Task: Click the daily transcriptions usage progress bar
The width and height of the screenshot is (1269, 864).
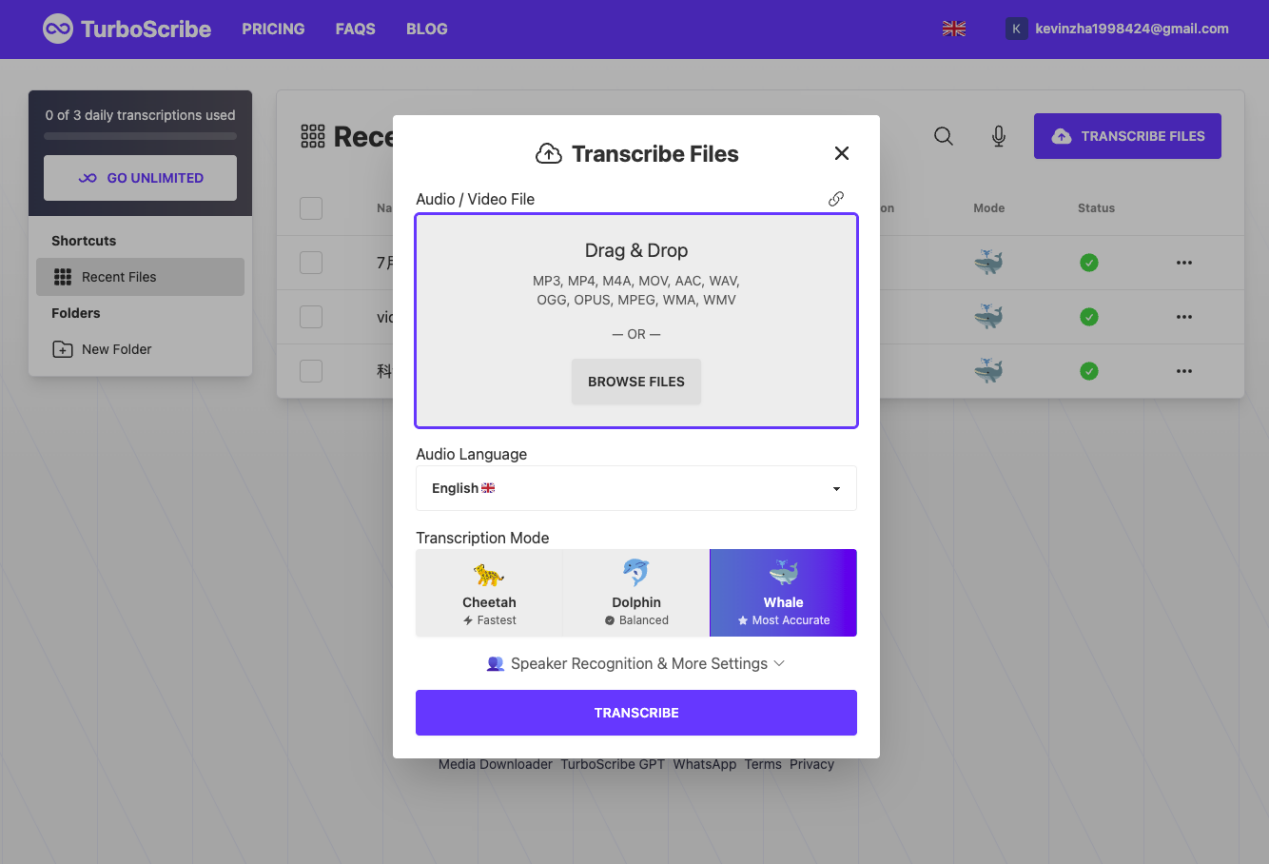Action: [140, 136]
